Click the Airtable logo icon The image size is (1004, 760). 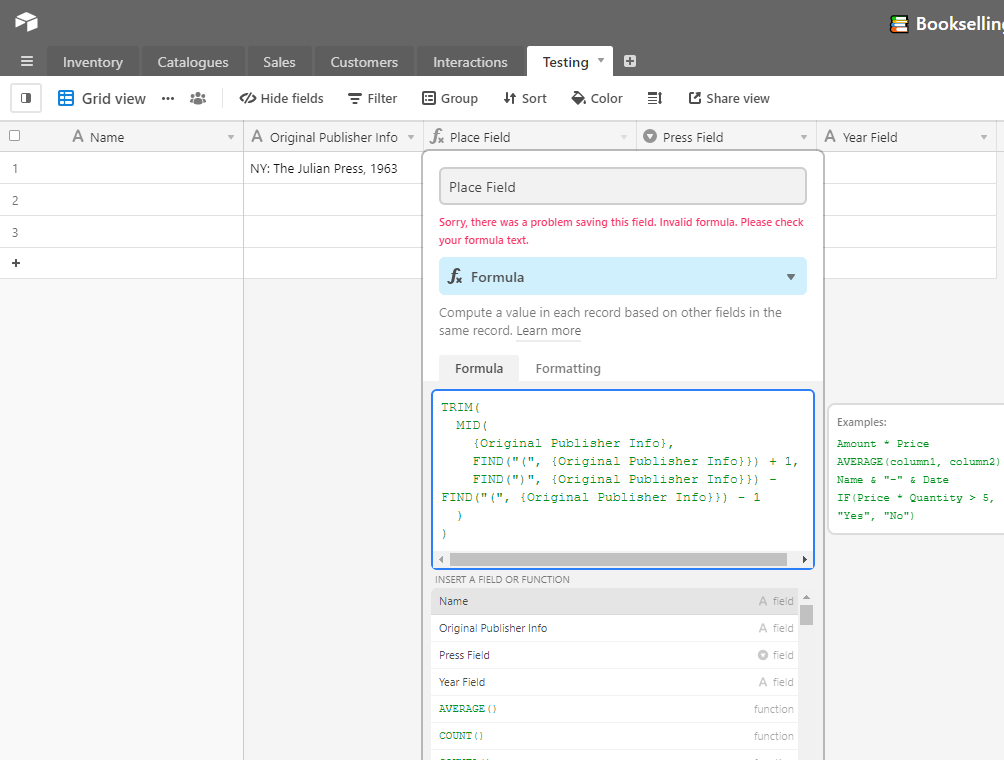pos(26,22)
